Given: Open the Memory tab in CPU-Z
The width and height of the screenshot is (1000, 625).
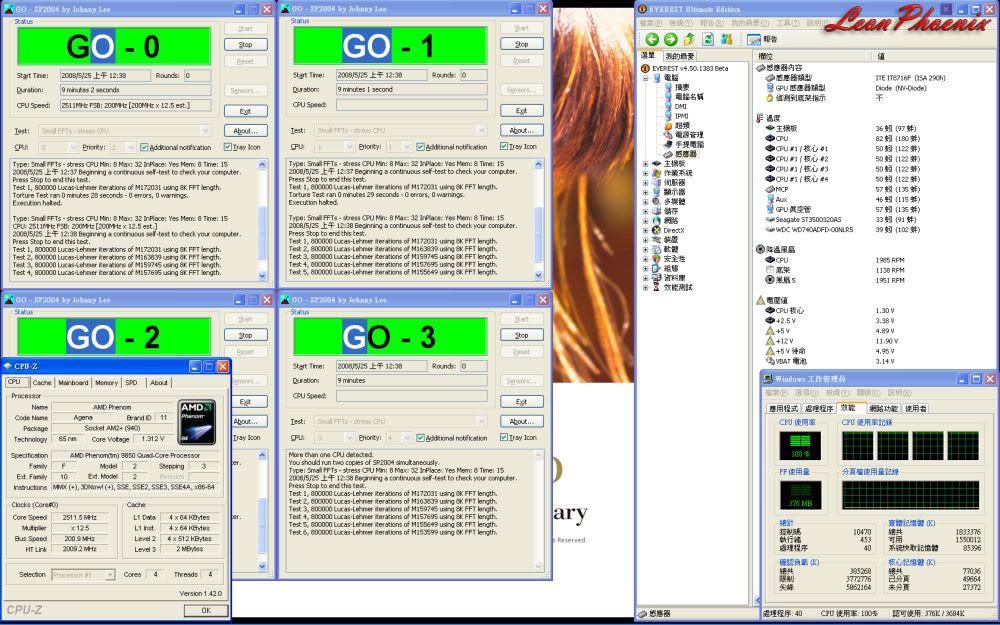Looking at the screenshot, I should coord(107,383).
